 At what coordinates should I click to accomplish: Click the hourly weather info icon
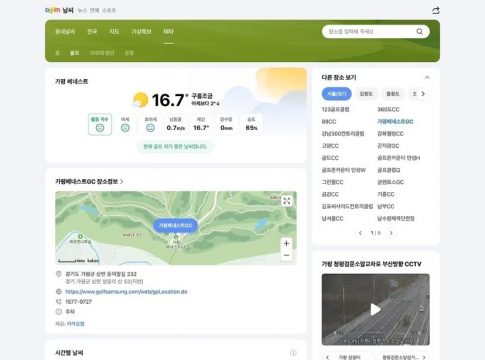point(293,353)
